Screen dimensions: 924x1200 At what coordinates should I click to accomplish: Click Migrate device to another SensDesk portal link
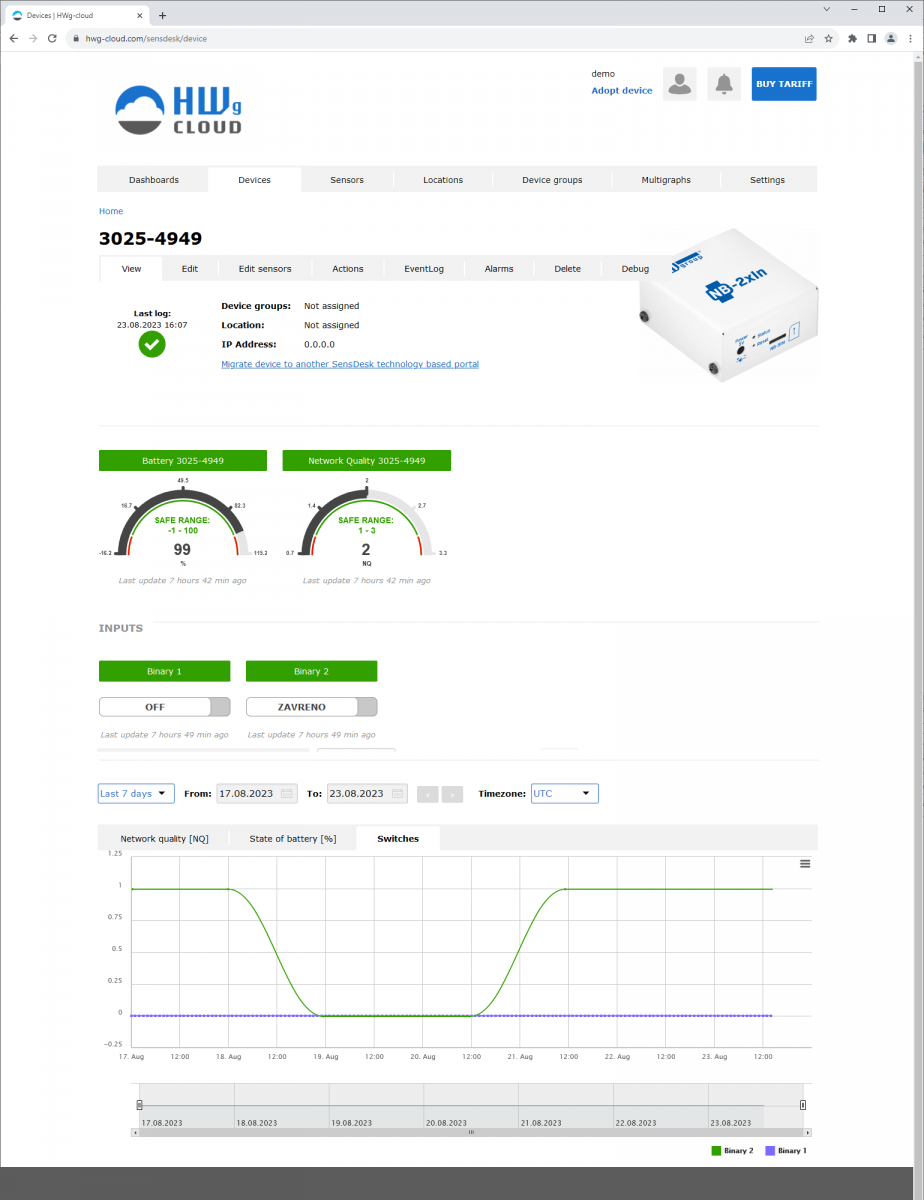(x=350, y=364)
